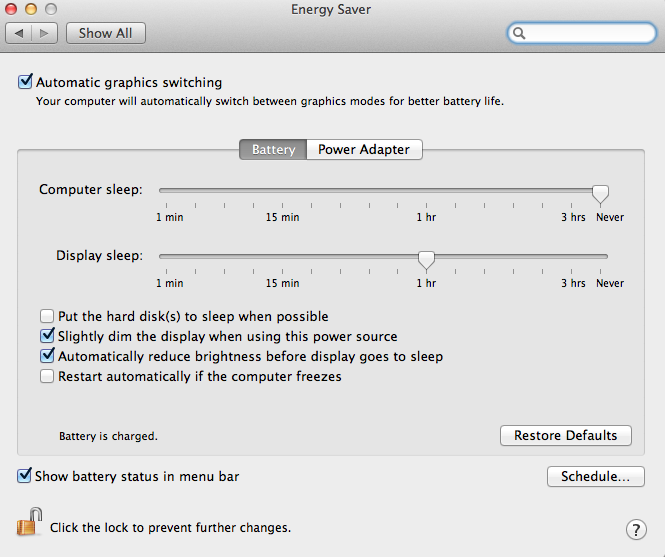This screenshot has width=665, height=557.
Task: Click the red close window button
Action: click(x=11, y=9)
